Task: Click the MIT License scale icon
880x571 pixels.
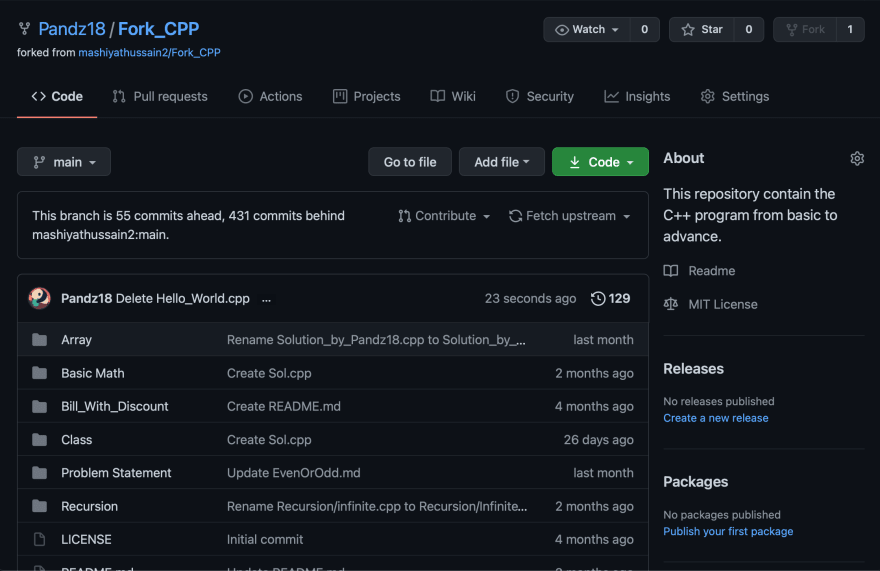Action: click(671, 304)
